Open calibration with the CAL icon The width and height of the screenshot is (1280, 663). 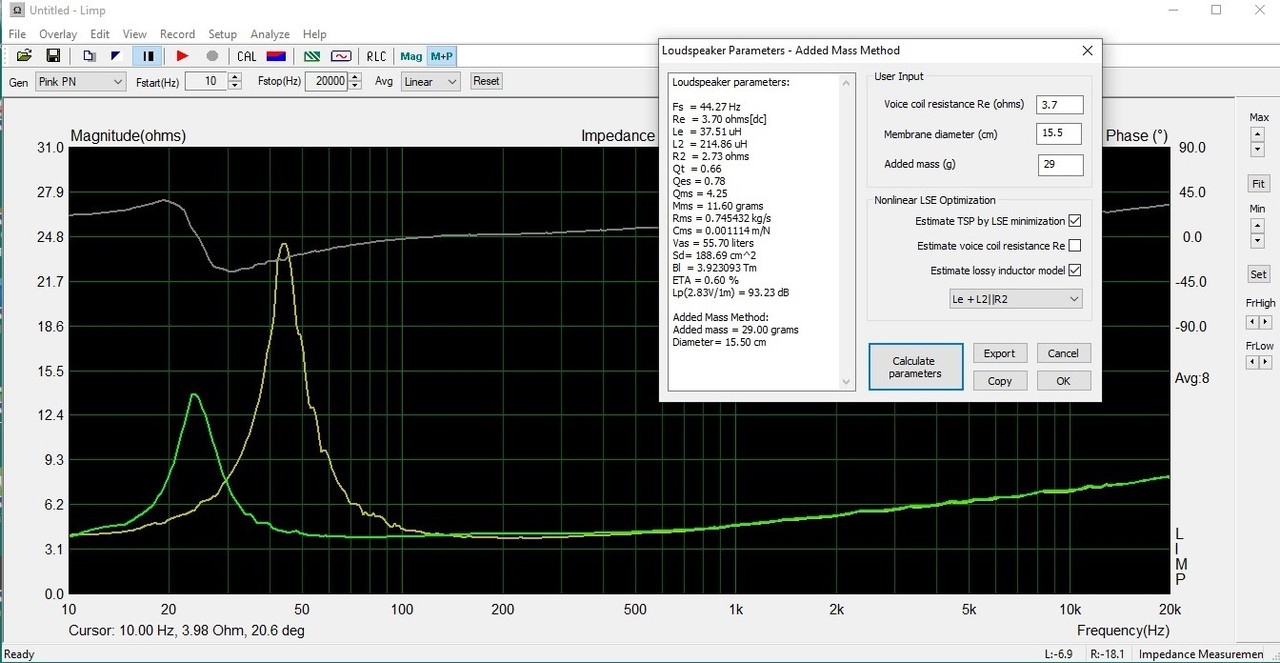246,56
